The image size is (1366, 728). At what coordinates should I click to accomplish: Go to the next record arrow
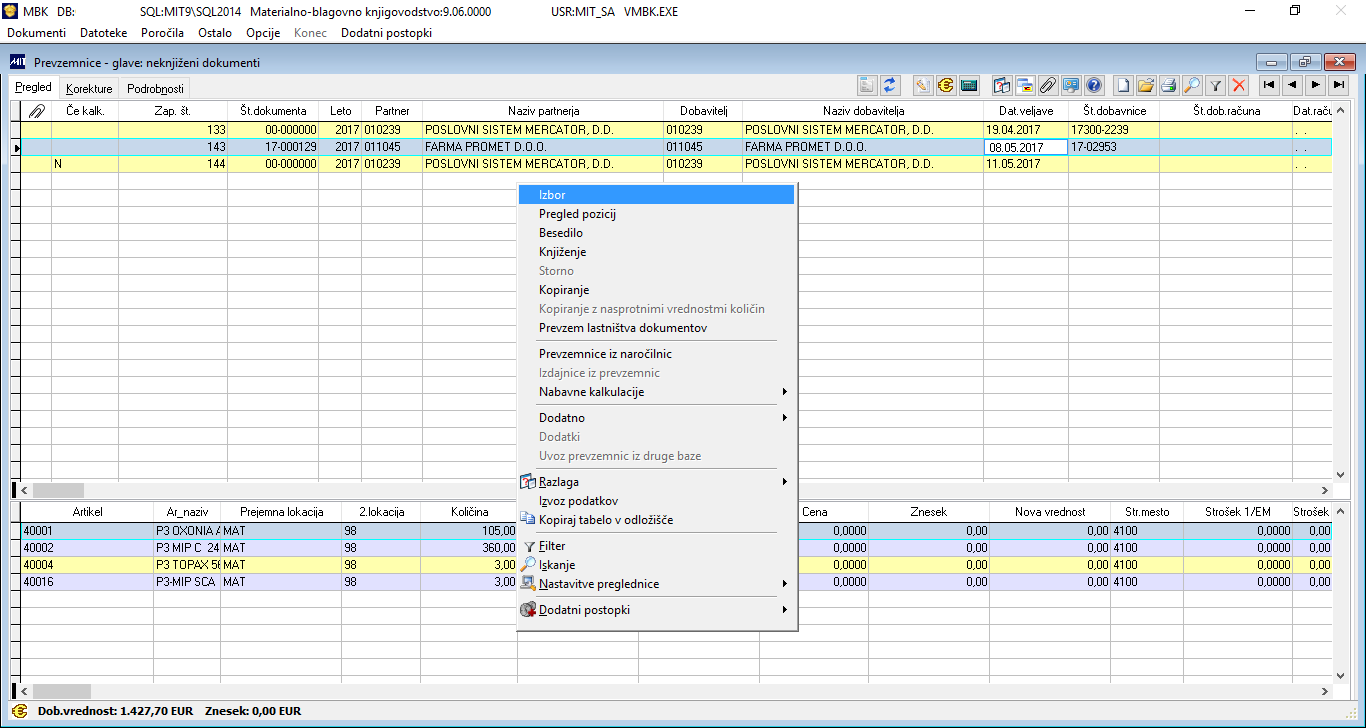click(x=1316, y=86)
